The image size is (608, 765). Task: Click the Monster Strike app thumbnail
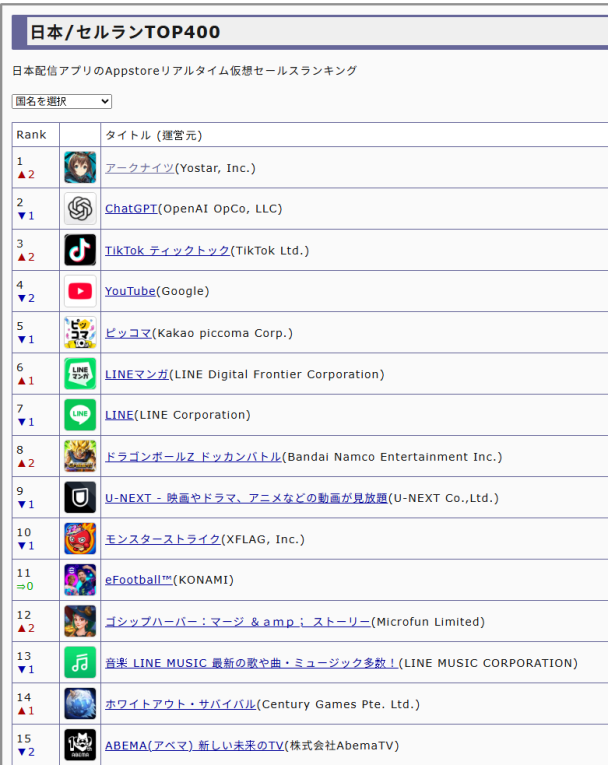pyautogui.click(x=80, y=539)
